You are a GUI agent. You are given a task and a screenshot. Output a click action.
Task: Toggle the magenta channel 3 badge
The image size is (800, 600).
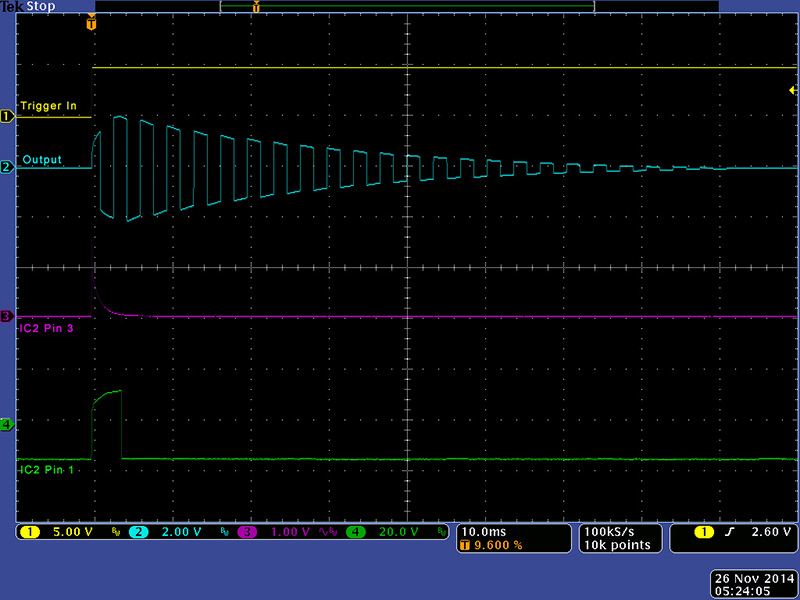[247, 532]
